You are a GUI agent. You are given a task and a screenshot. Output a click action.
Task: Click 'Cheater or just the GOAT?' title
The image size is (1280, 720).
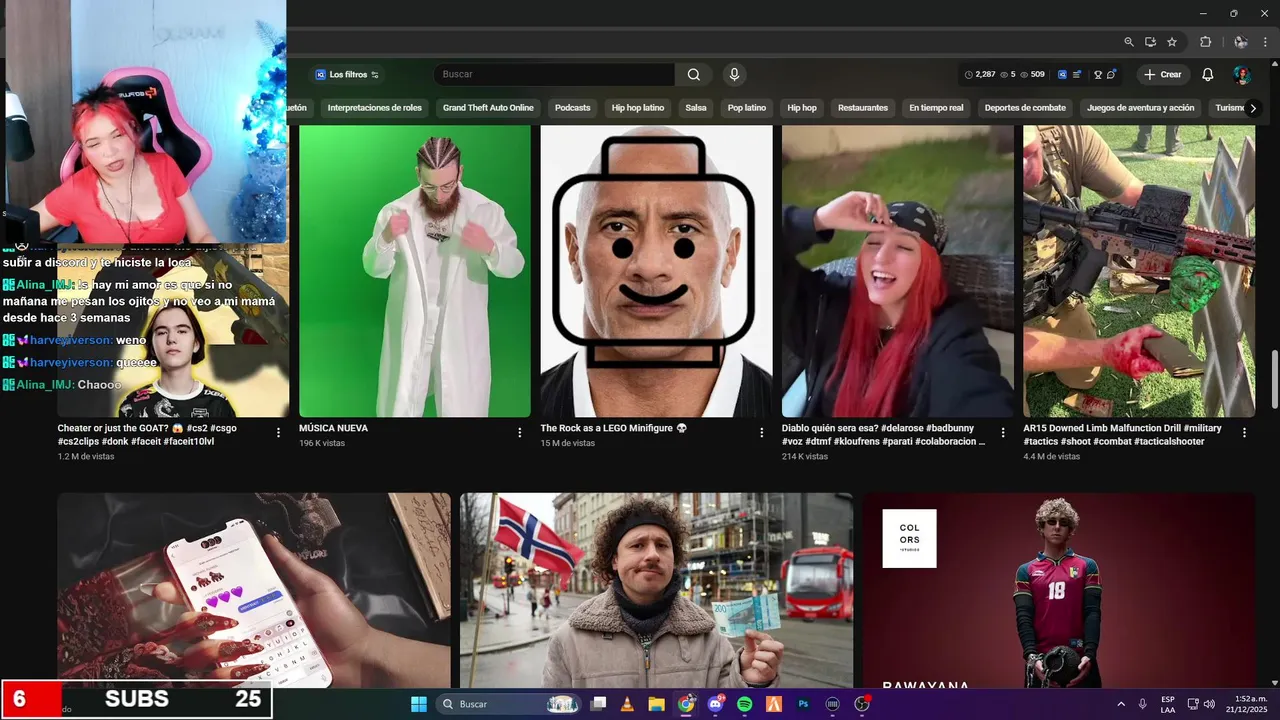point(147,434)
